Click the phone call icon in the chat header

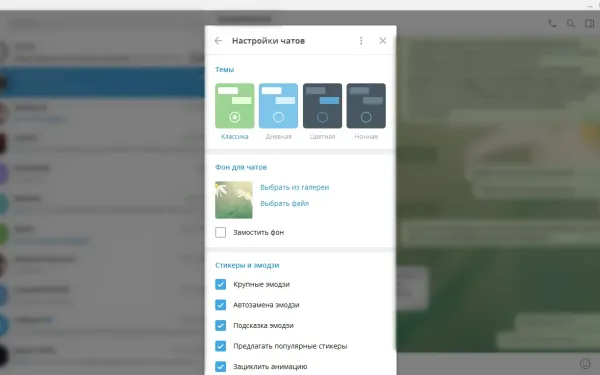pyautogui.click(x=552, y=24)
